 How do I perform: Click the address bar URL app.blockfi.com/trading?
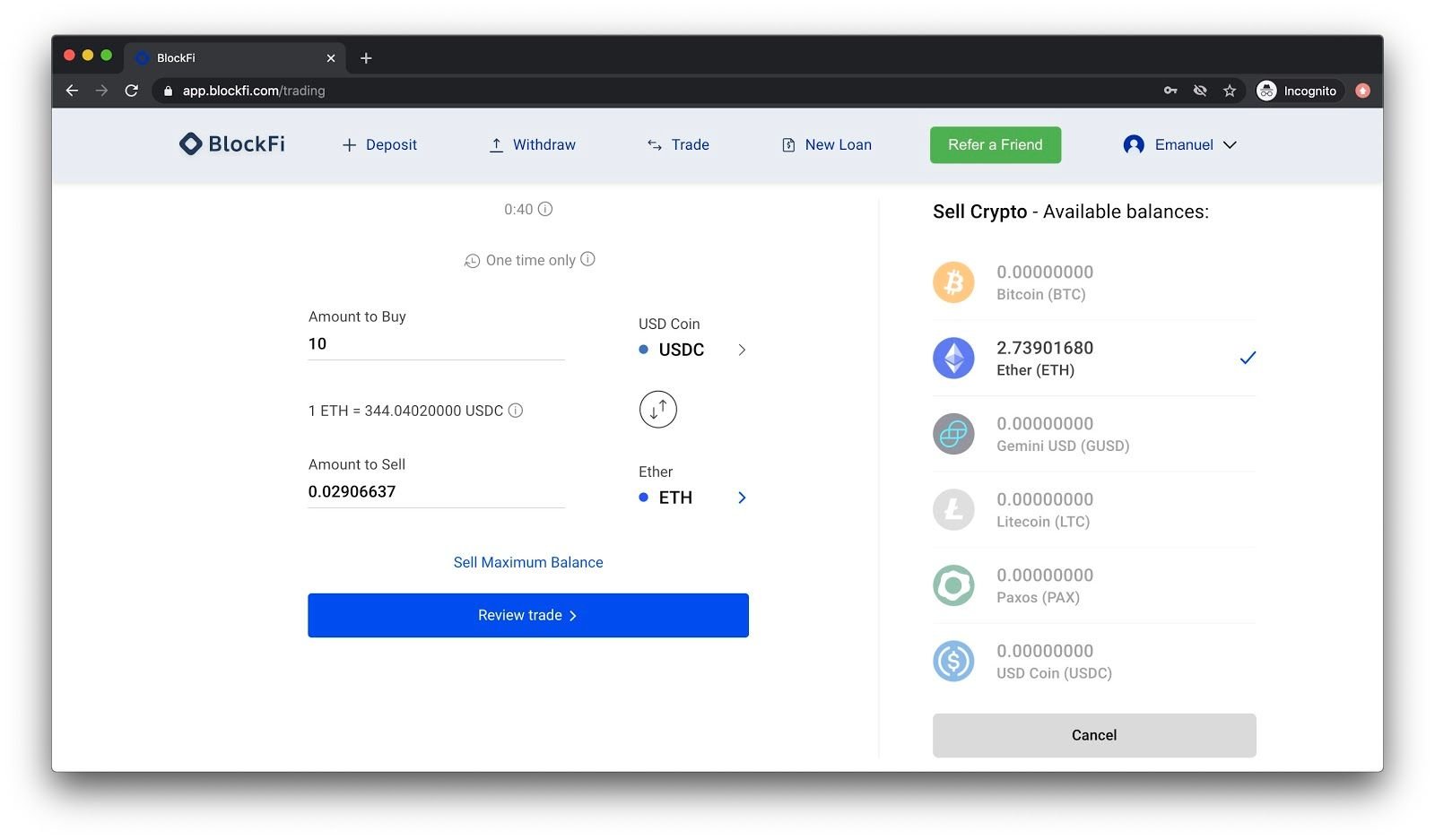click(x=254, y=91)
